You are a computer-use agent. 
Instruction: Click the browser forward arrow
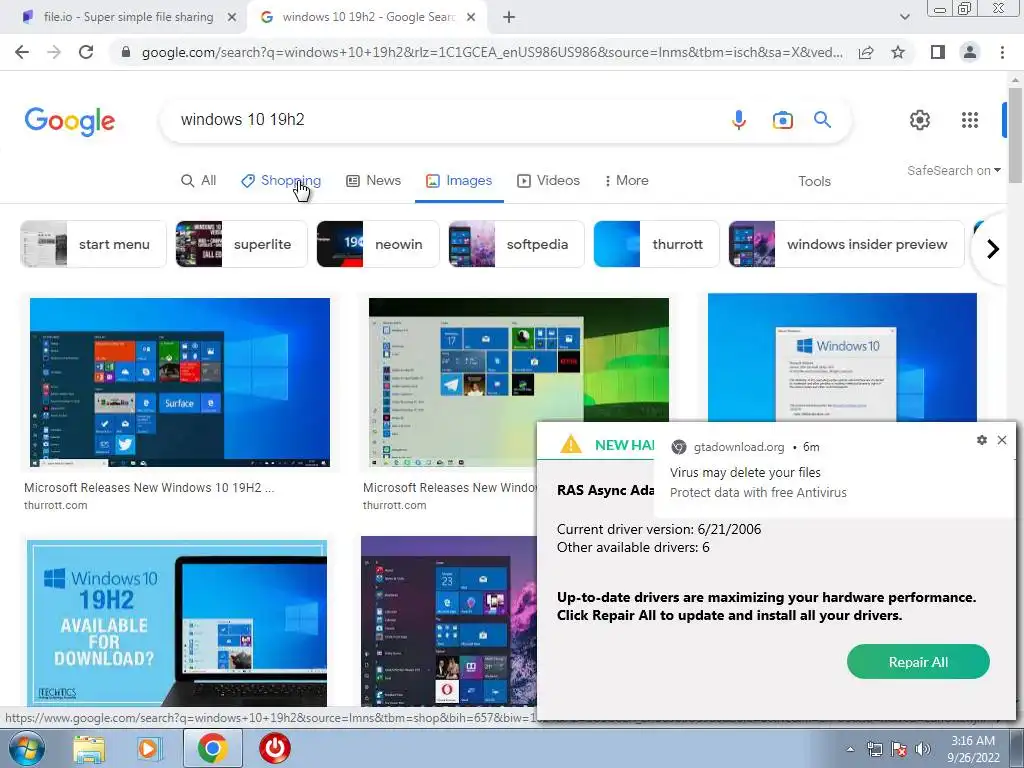(54, 52)
